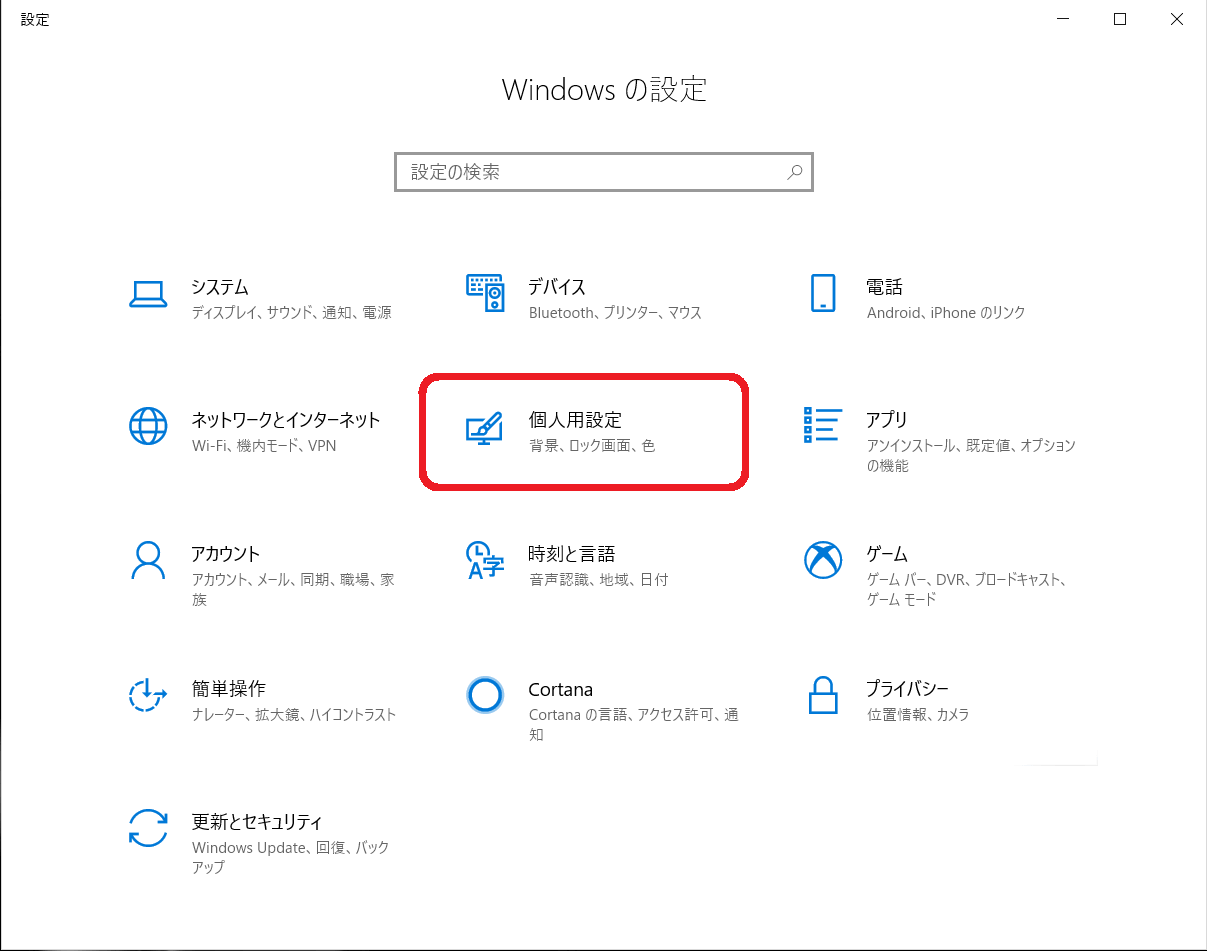The height and width of the screenshot is (951, 1207).
Task: Click '背景、ロック画面、色' description
Action: click(x=592, y=446)
